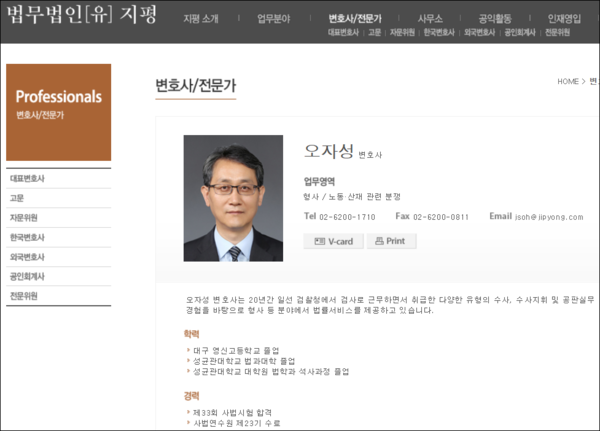Viewport: 600px width, 431px height.
Task: Go to HOME via the breadcrumb
Action: tap(568, 81)
